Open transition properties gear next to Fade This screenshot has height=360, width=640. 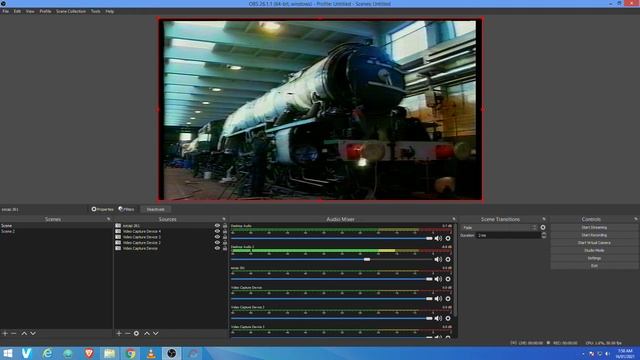click(543, 227)
